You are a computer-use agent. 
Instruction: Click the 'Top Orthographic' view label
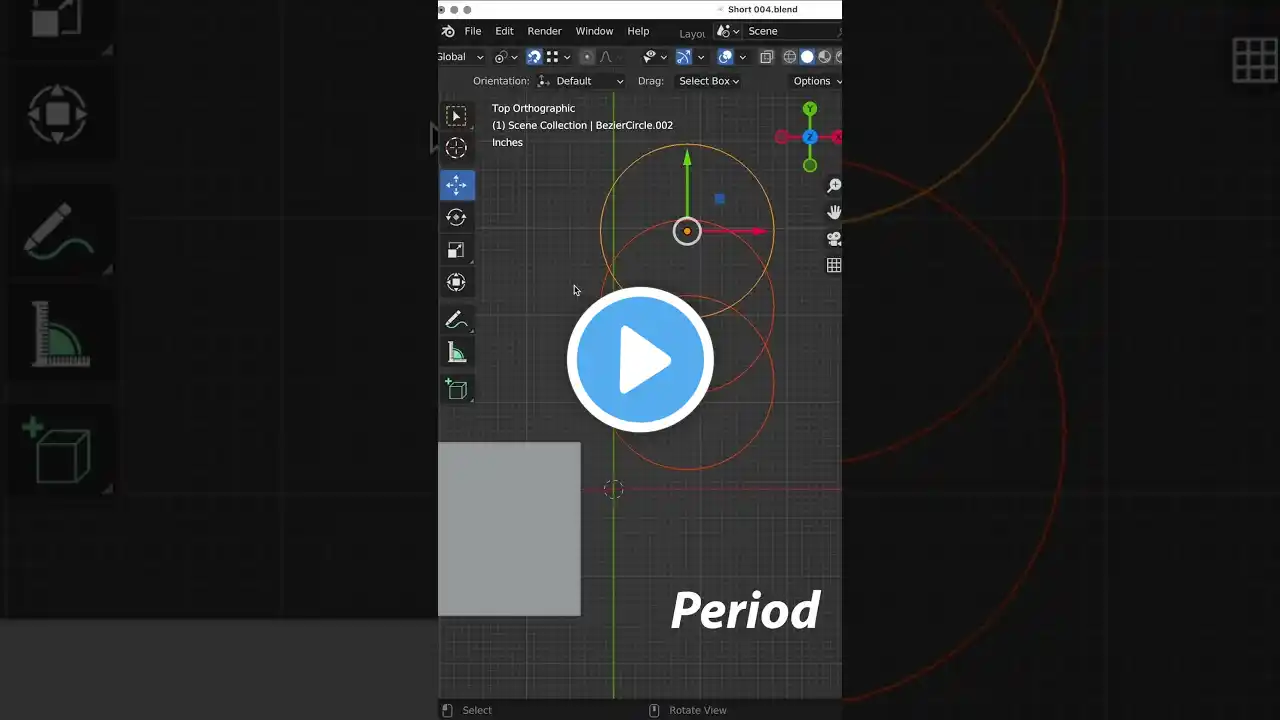[533, 108]
